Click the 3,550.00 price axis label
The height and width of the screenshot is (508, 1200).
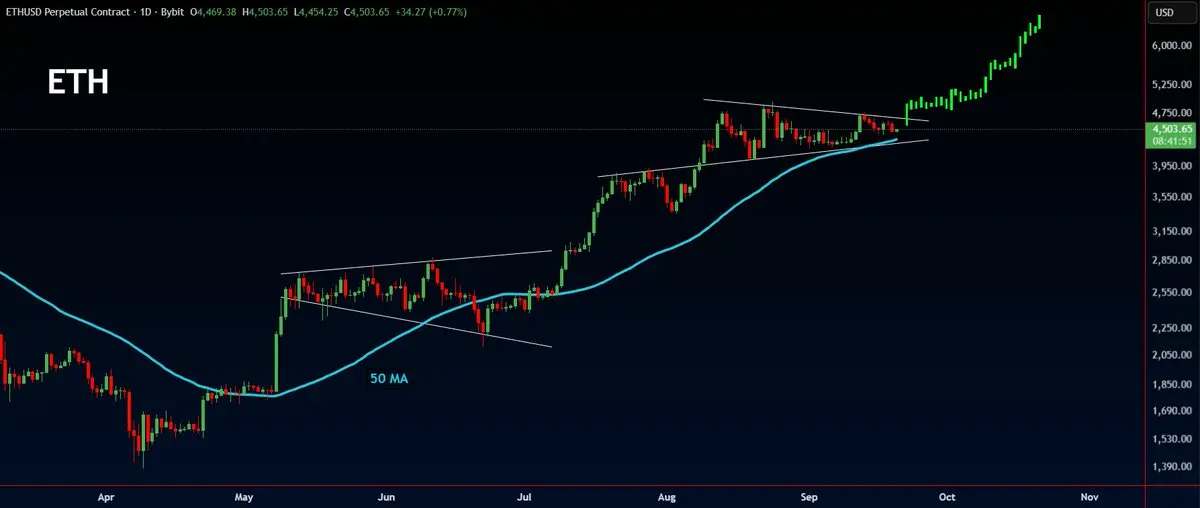(1172, 197)
